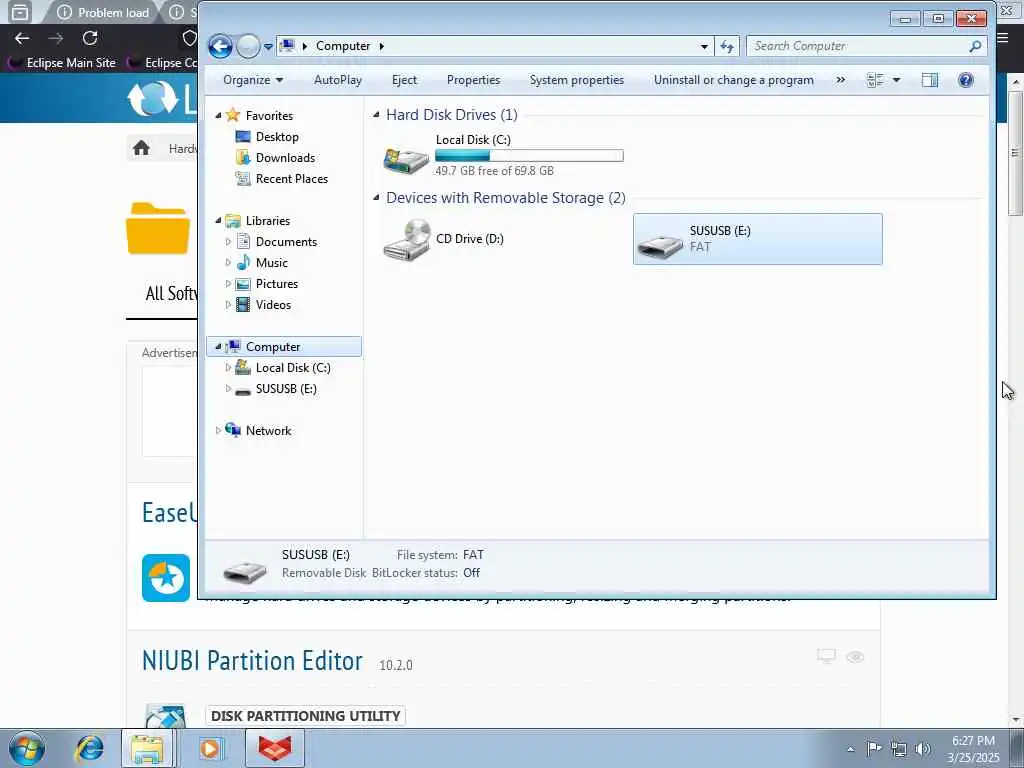The height and width of the screenshot is (768, 1024).
Task: Select the CD Drive (D:) icon
Action: [x=406, y=240]
